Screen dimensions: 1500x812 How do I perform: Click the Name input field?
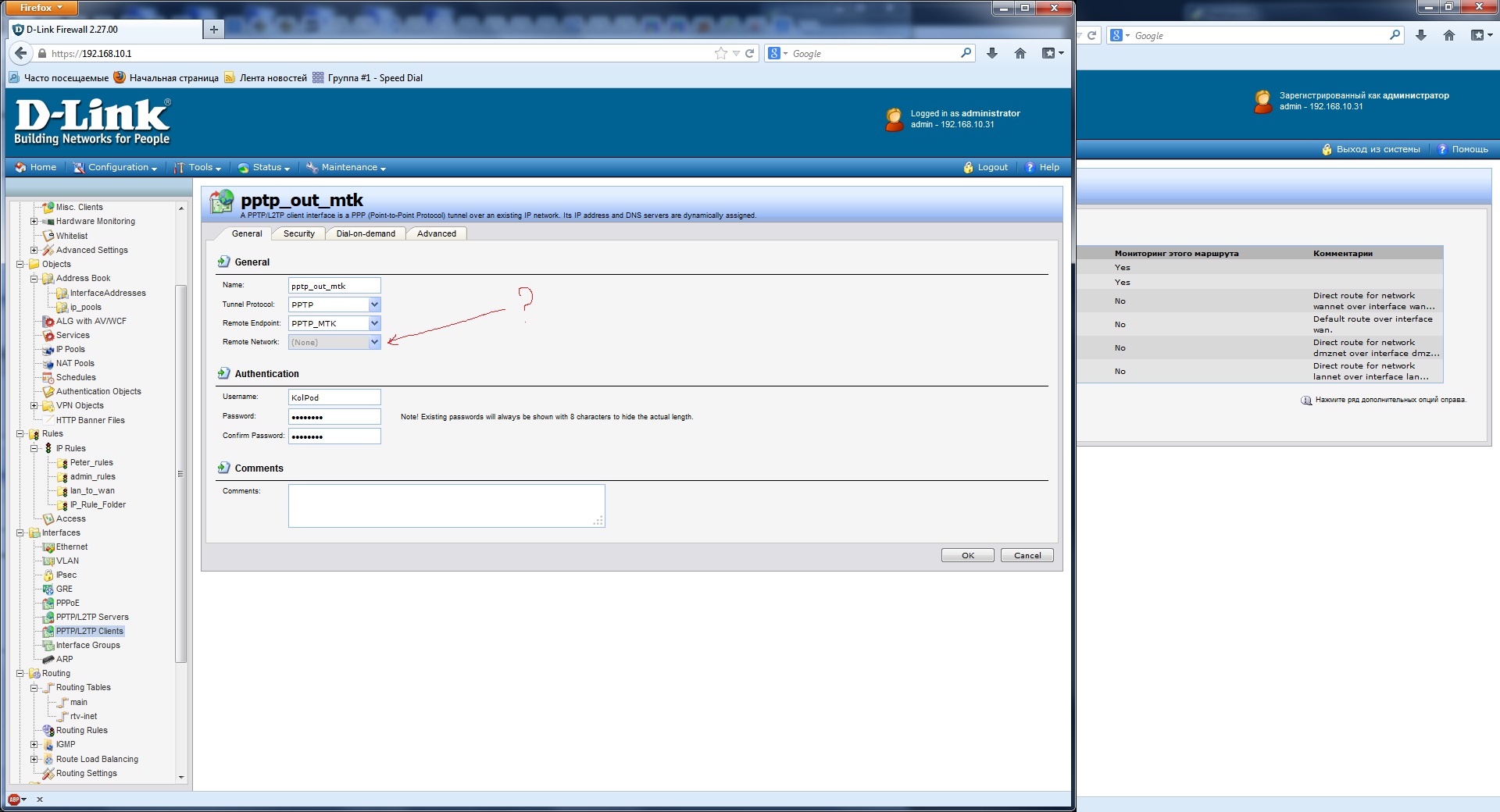(334, 286)
